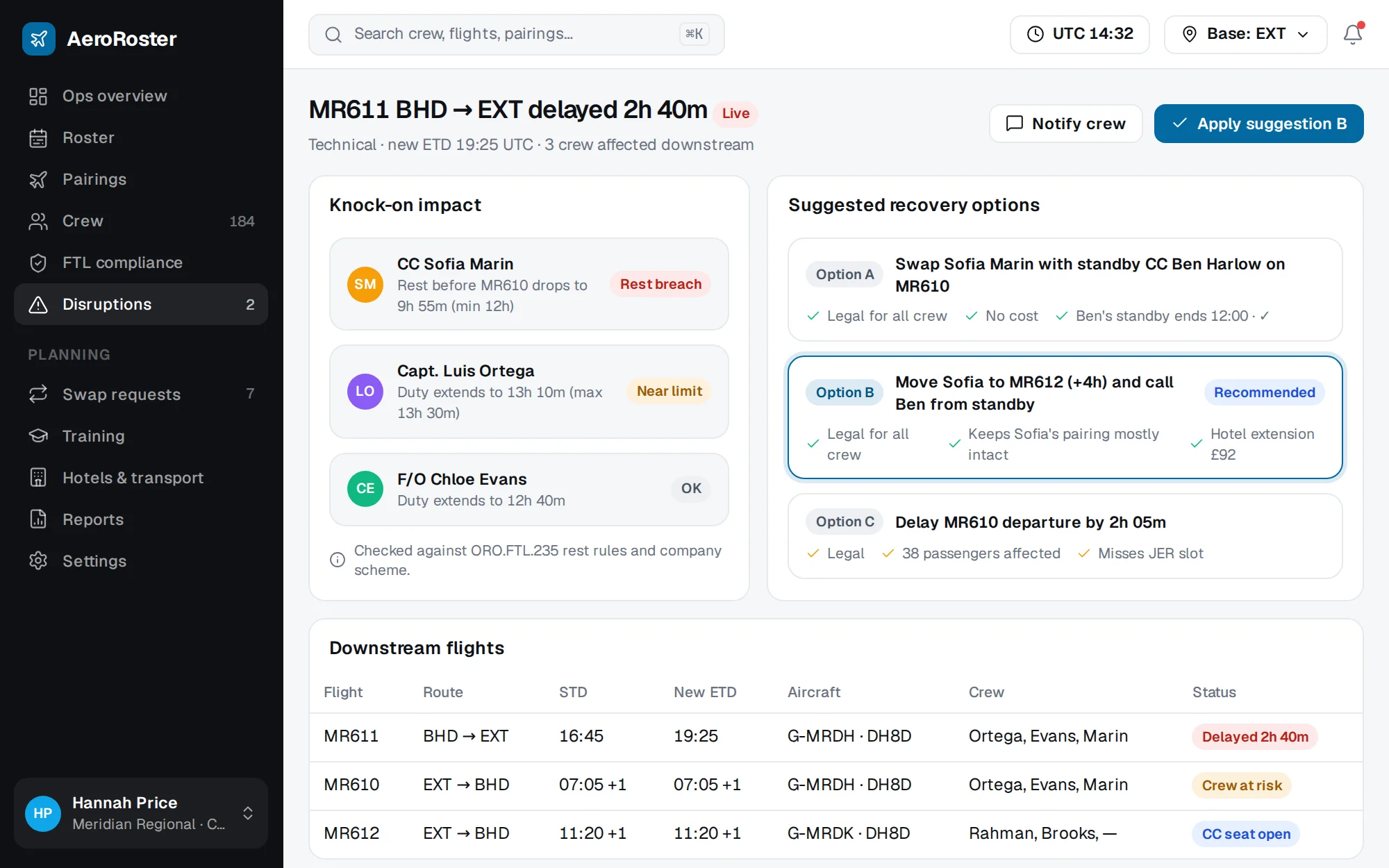1389x868 pixels.
Task: Click the Training graduation cap icon
Action: point(38,435)
